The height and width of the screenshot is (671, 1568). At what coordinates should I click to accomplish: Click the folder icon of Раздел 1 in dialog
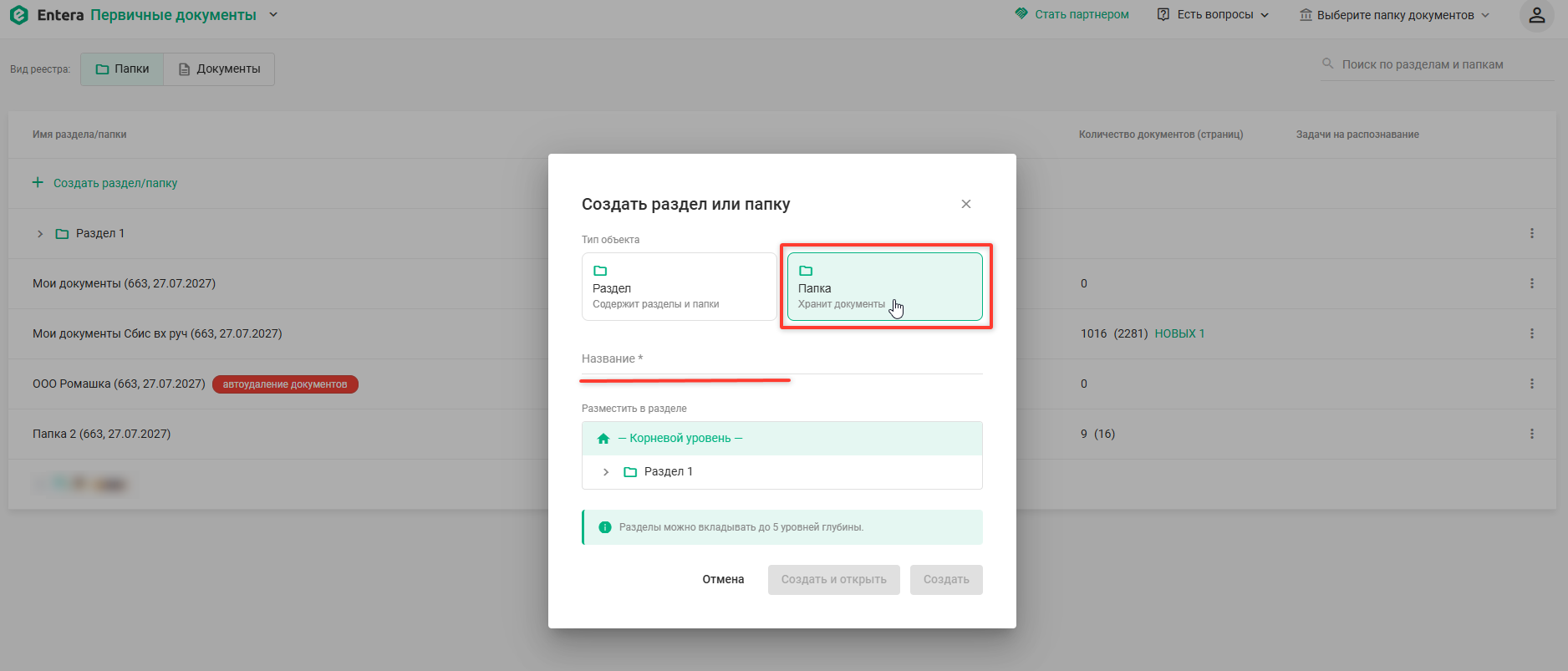pyautogui.click(x=630, y=472)
